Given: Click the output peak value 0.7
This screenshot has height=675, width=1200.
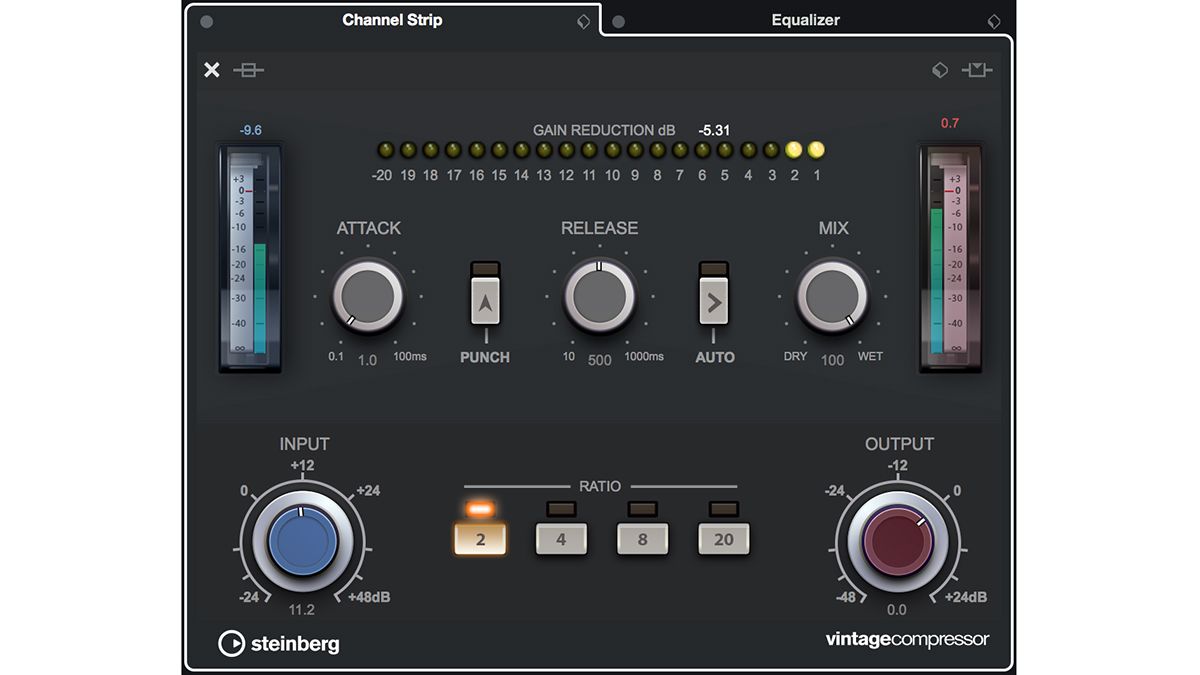Looking at the screenshot, I should point(950,123).
